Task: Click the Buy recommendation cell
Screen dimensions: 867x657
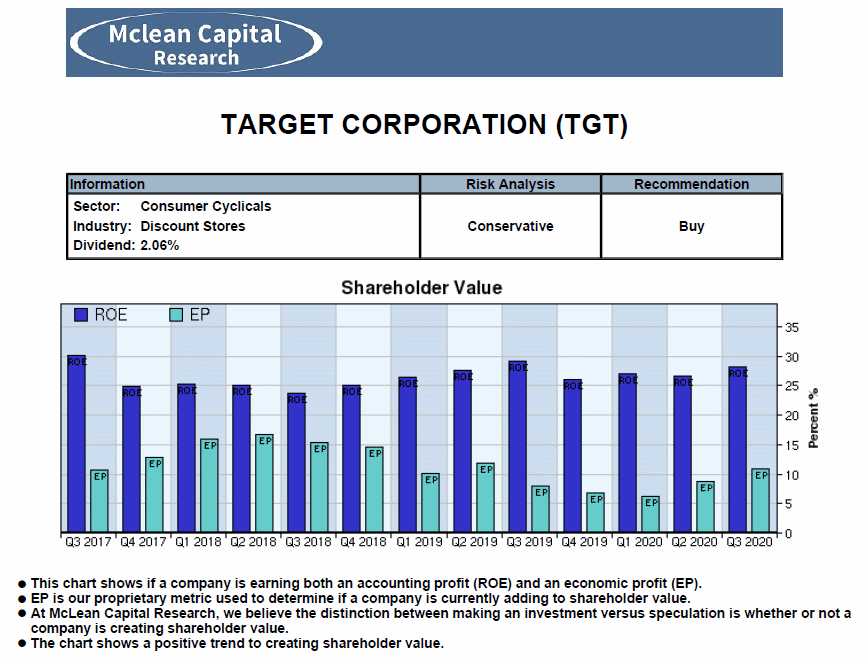Action: click(692, 226)
